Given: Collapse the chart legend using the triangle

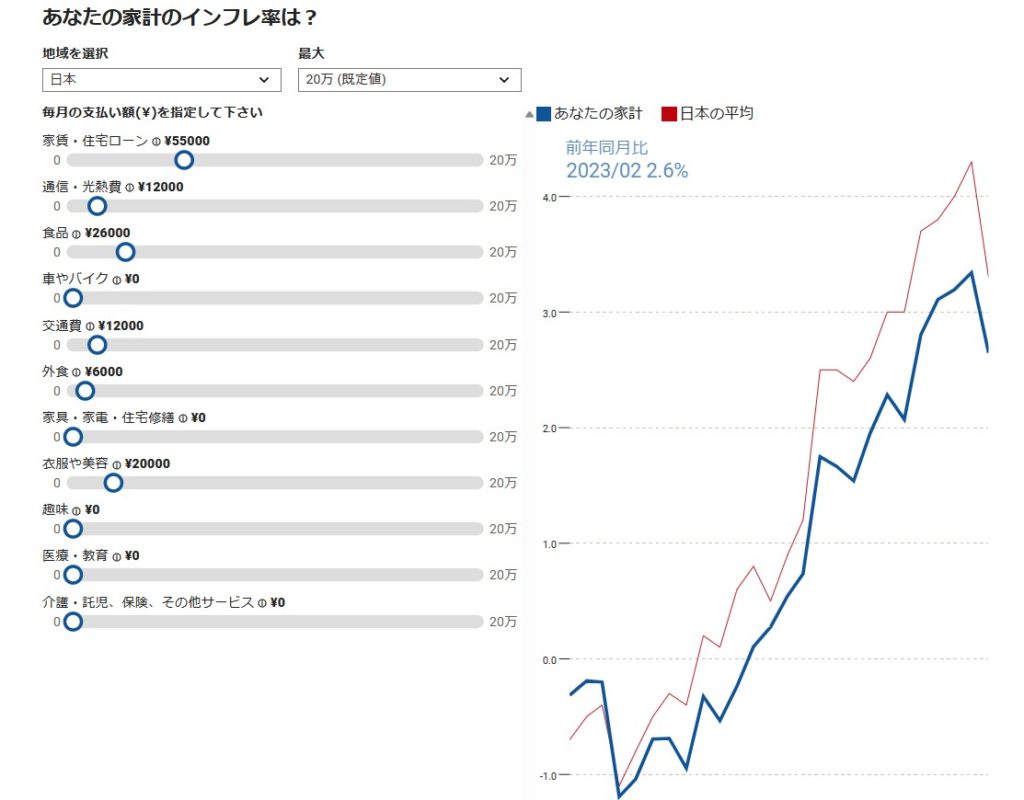Looking at the screenshot, I should 529,115.
